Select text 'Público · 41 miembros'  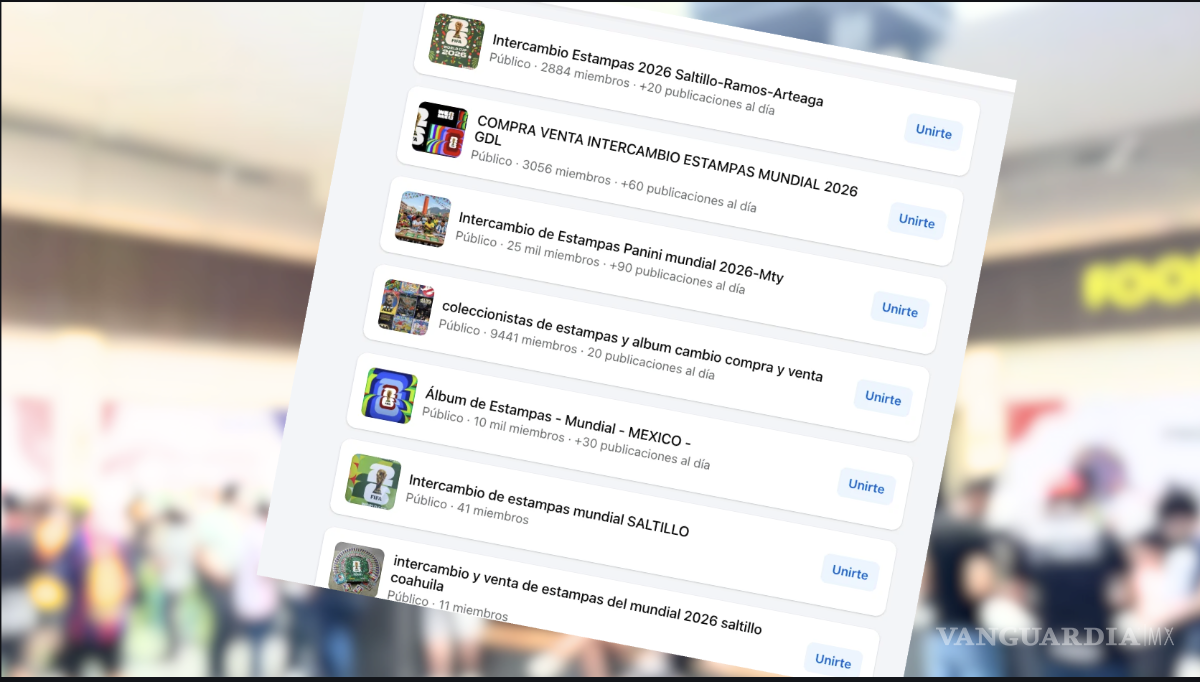466,509
